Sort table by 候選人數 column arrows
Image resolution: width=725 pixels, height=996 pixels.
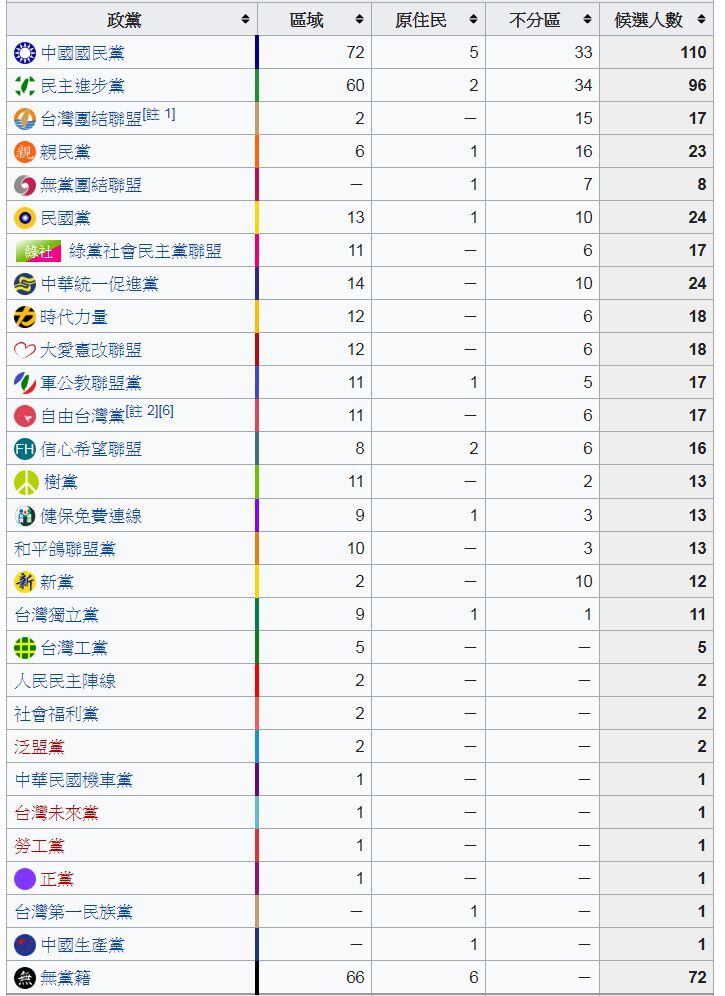pos(701,20)
